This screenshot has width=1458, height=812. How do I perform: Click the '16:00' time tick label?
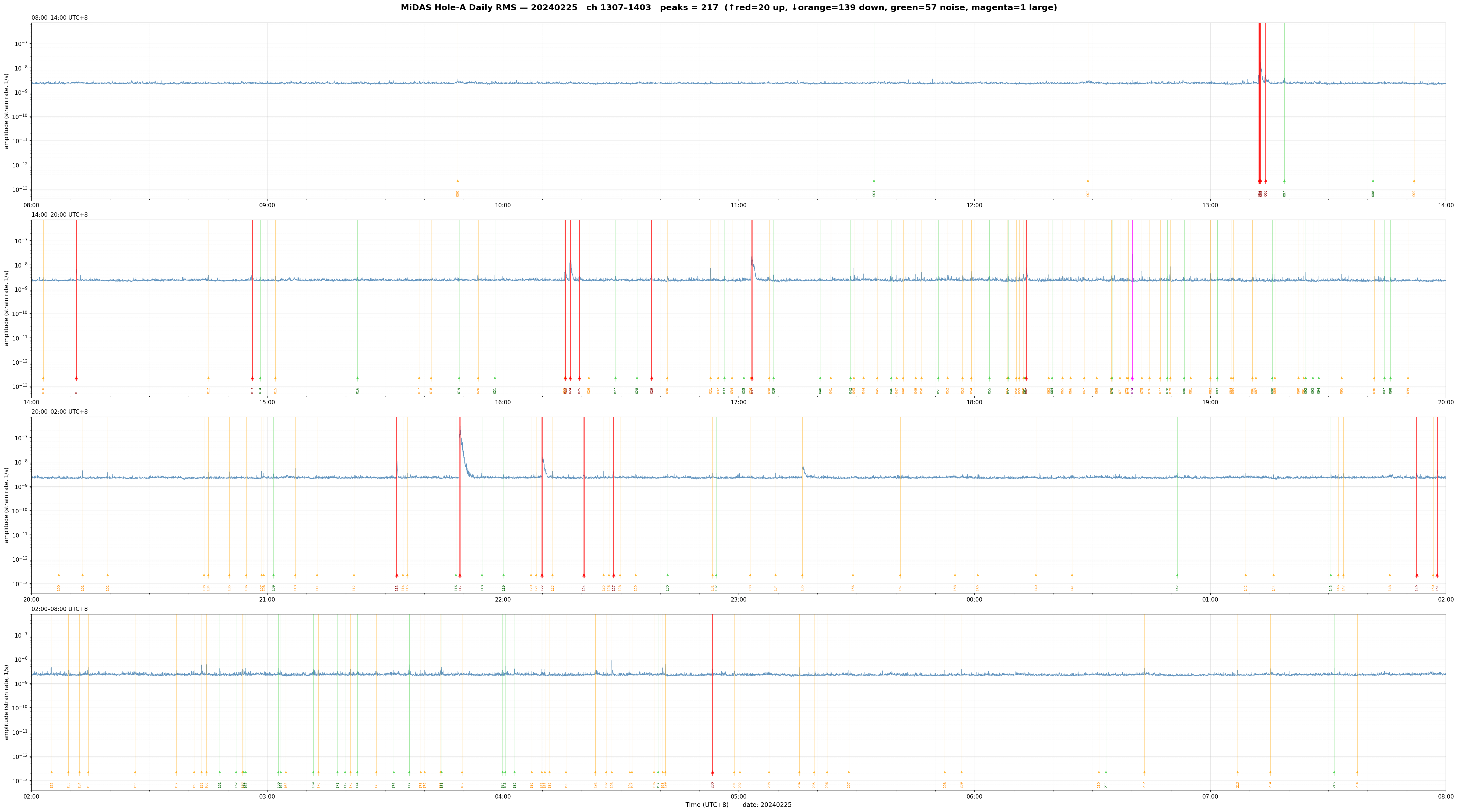pos(503,402)
